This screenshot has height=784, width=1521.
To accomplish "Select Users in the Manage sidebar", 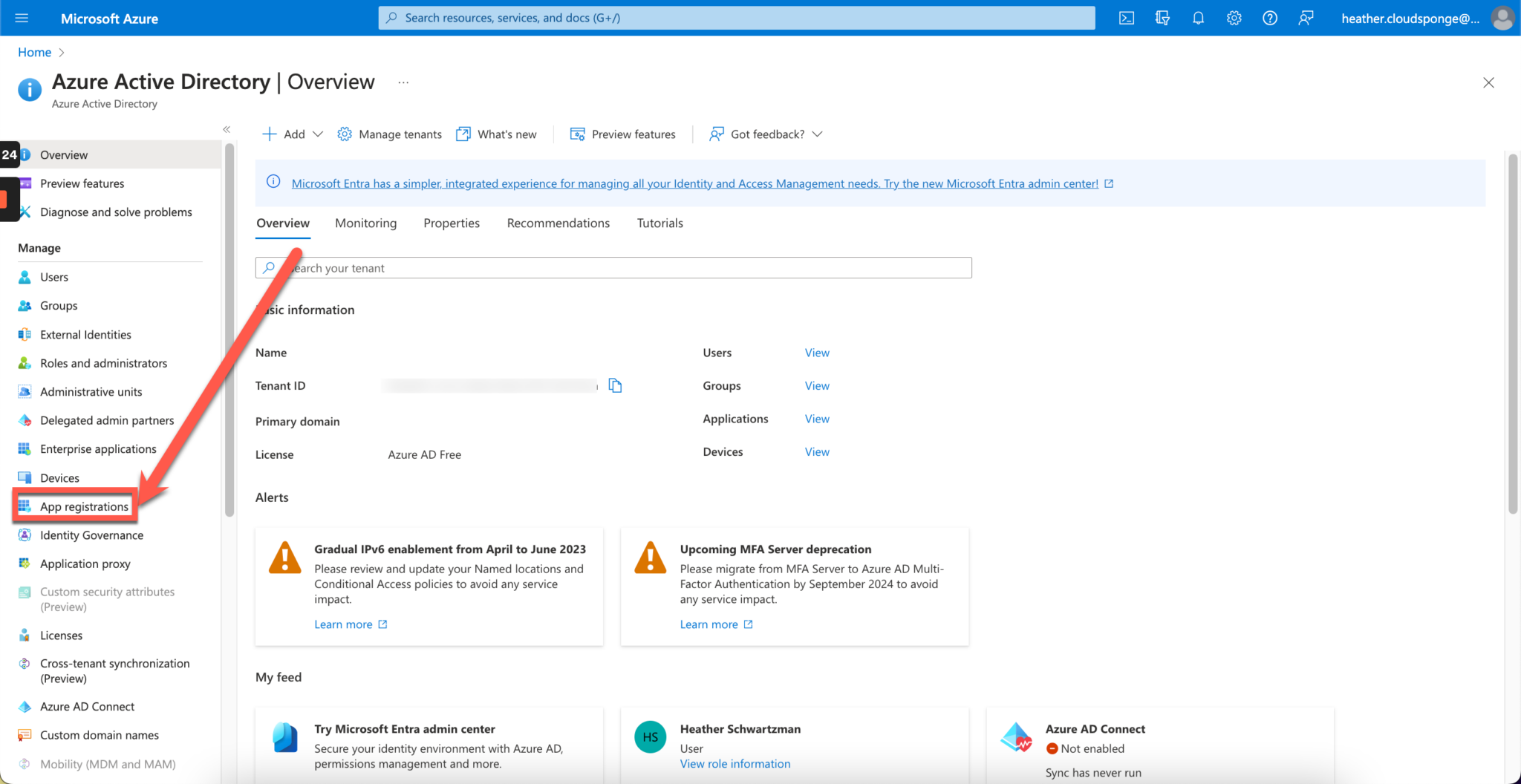I will coord(53,276).
